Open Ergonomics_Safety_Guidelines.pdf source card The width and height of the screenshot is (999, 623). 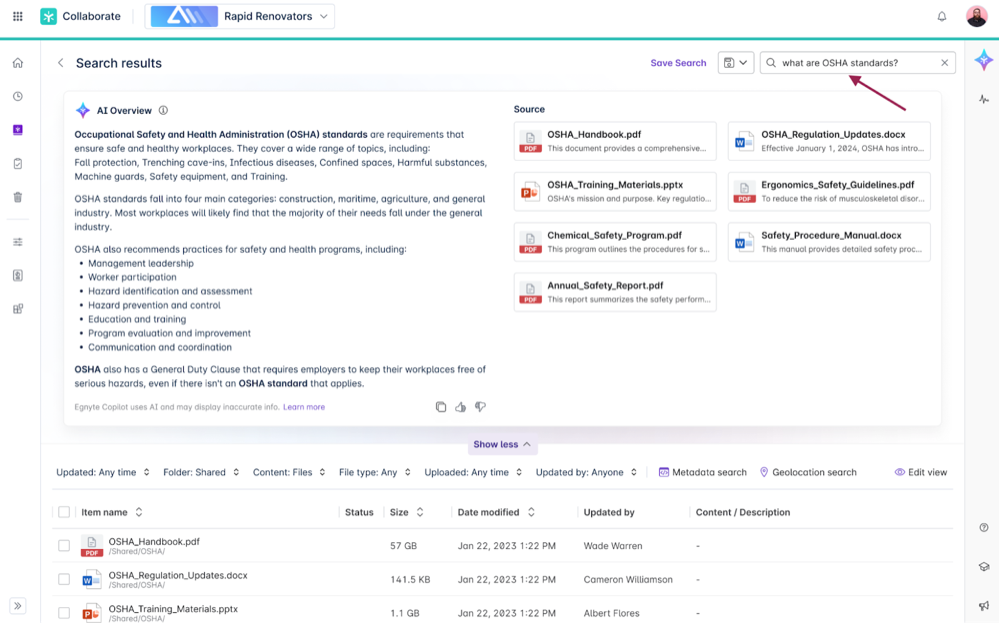(829, 191)
